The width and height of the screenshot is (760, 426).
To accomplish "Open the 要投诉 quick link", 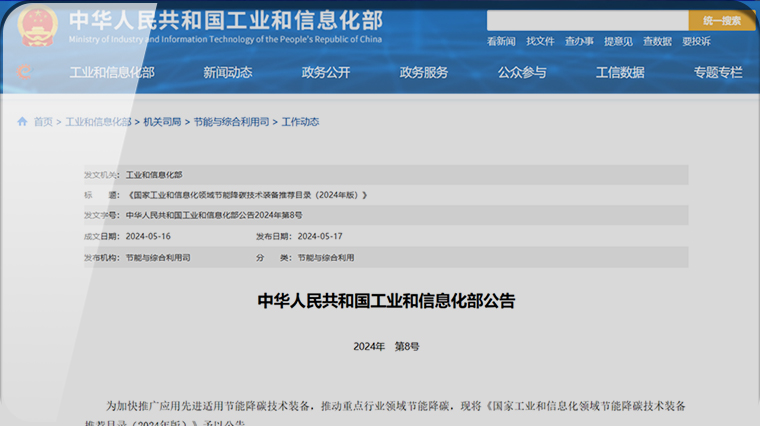I will 697,42.
